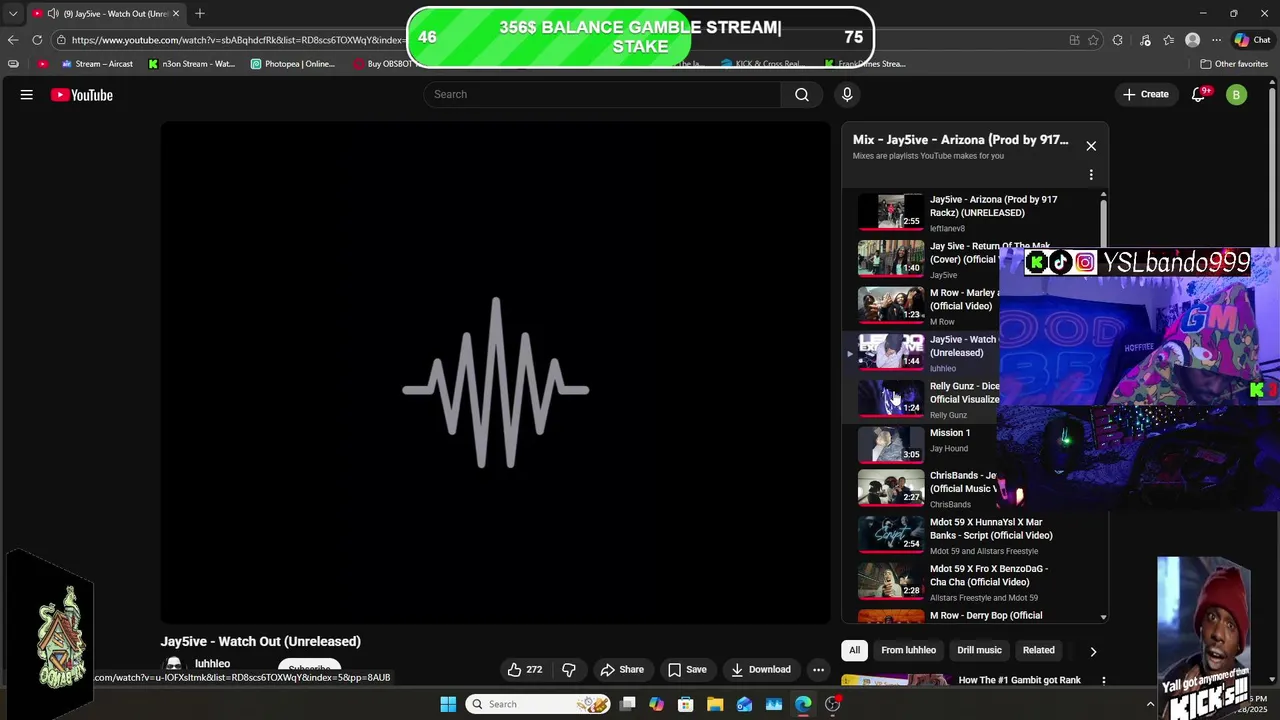Open luhhleo channel name

(x=212, y=663)
